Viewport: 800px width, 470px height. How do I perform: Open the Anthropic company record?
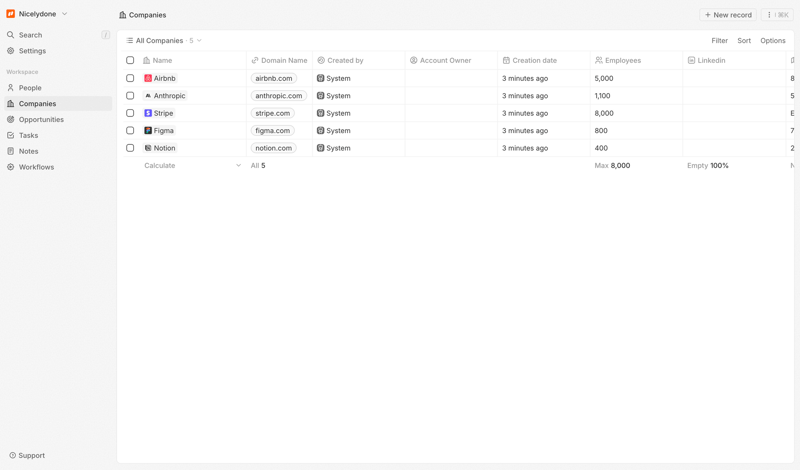tap(165, 95)
